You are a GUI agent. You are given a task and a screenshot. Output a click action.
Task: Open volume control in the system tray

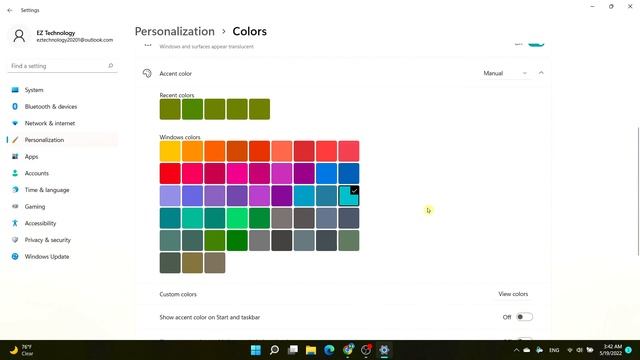[x=580, y=350]
